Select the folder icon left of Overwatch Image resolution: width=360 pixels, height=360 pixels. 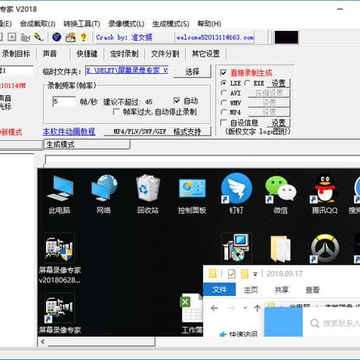280,249
